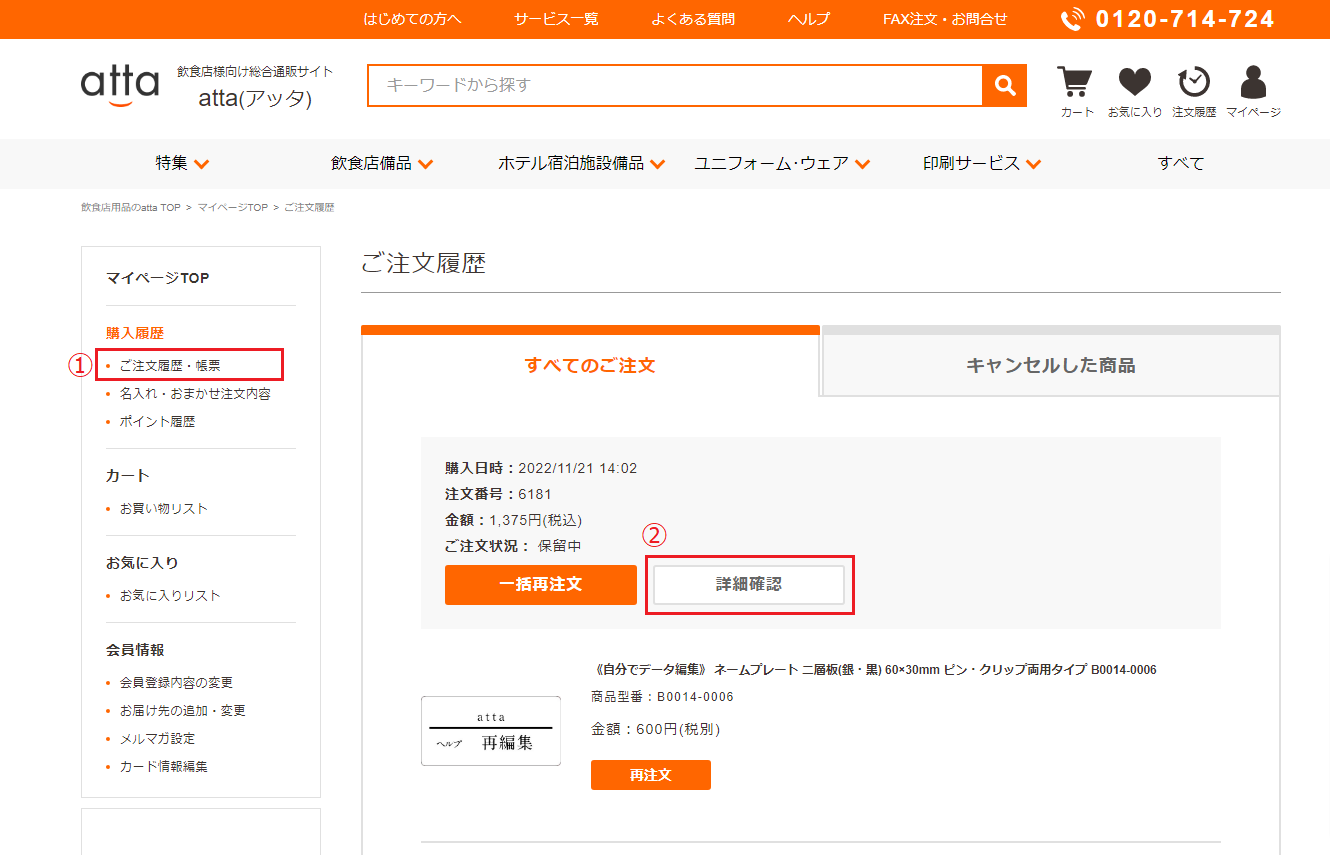Open the shopping cart icon
This screenshot has width=1330, height=855.
[x=1076, y=84]
